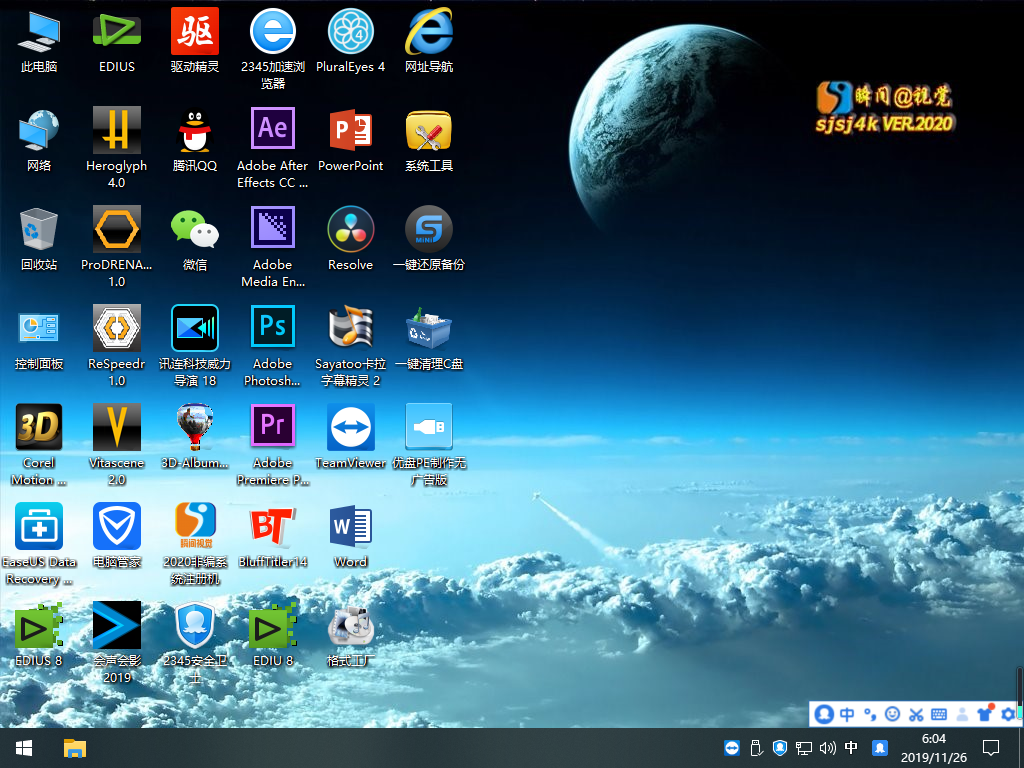Launch EaseUS Data Recovery icon
The height and width of the screenshot is (768, 1024).
39,526
